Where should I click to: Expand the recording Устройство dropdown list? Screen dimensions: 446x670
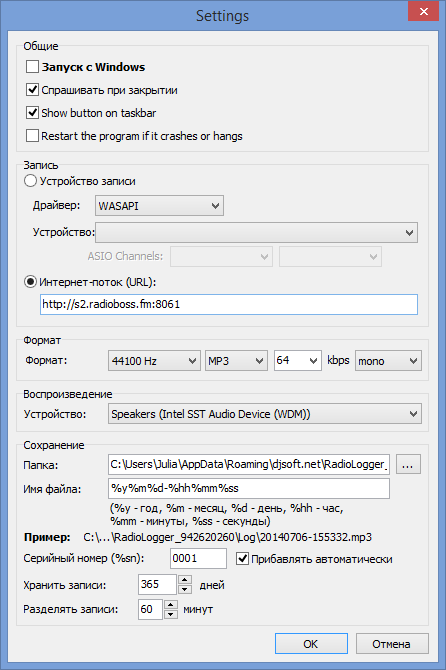tap(256, 232)
